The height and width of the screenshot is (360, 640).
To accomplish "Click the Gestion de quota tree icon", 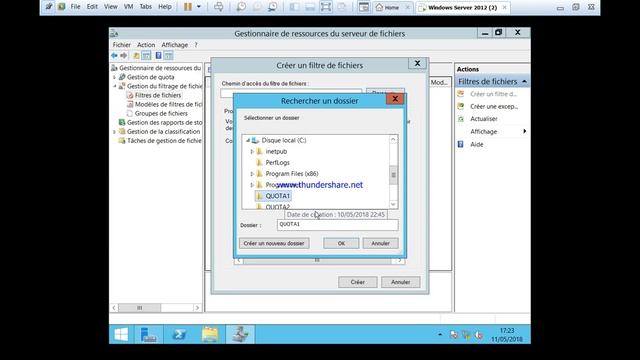I will pyautogui.click(x=122, y=77).
